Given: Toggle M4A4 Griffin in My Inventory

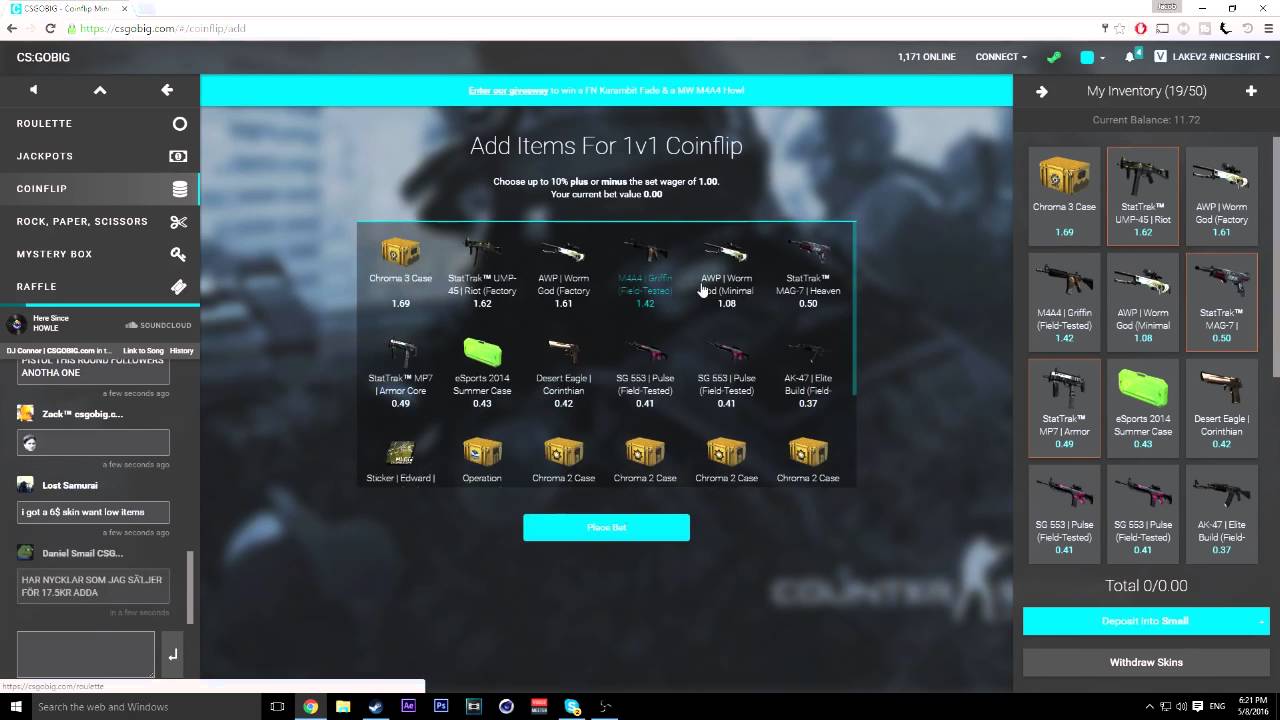Looking at the screenshot, I should (x=1064, y=302).
